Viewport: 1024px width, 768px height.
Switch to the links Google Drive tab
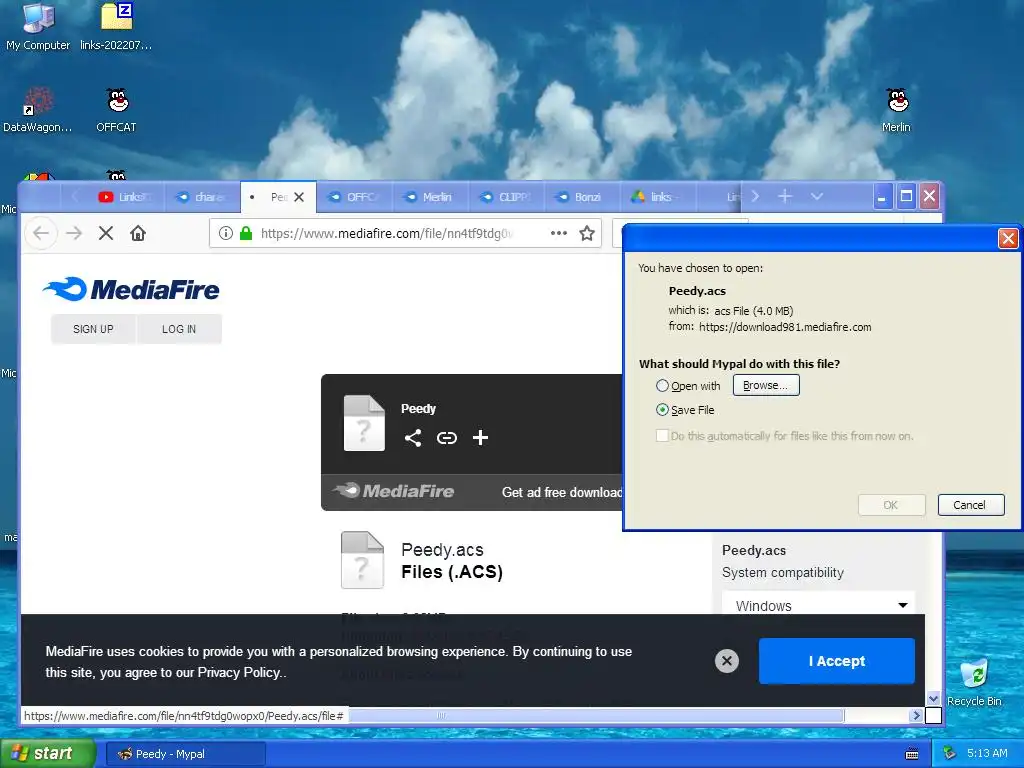658,197
